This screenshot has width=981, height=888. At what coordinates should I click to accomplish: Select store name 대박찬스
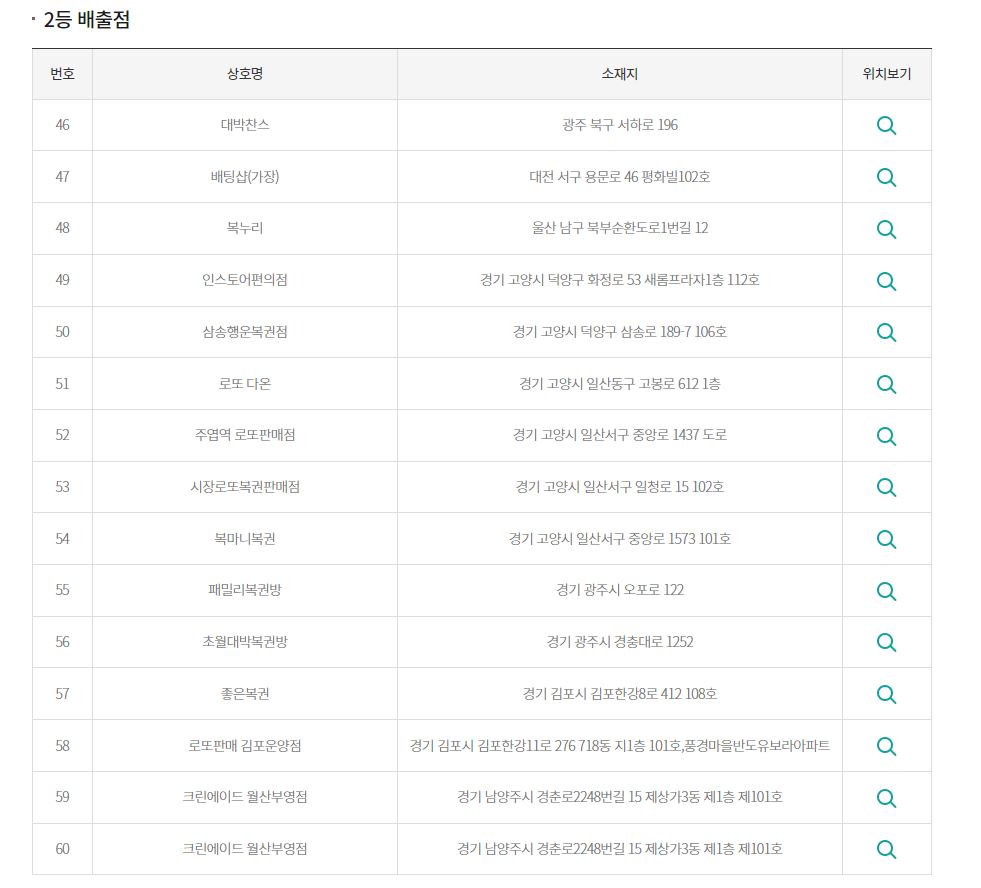pyautogui.click(x=245, y=125)
